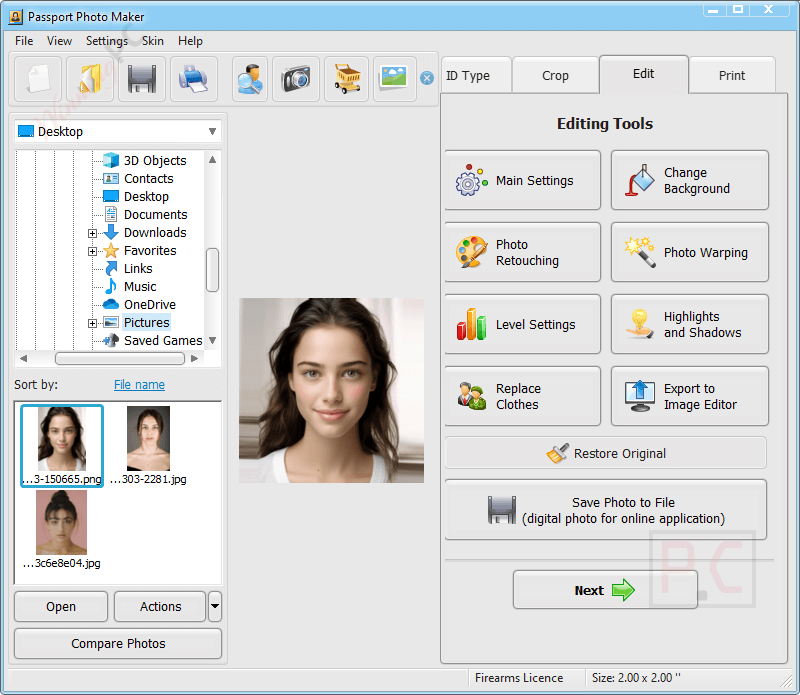Open Main Settings editing tool

522,180
